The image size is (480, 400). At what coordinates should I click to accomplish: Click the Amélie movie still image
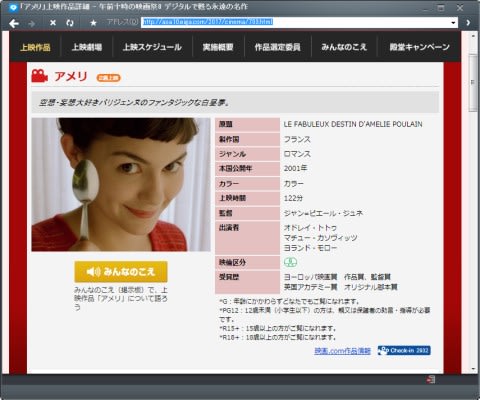pos(121,184)
